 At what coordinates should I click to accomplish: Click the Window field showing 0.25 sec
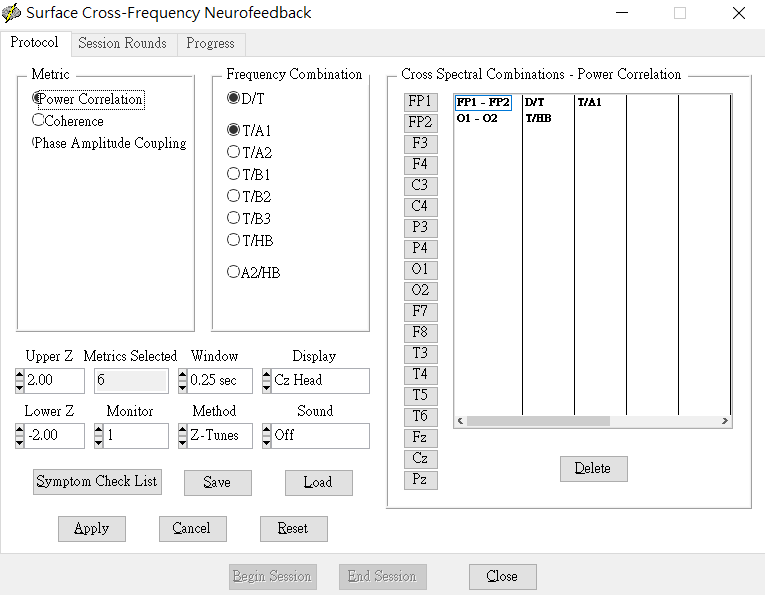220,381
